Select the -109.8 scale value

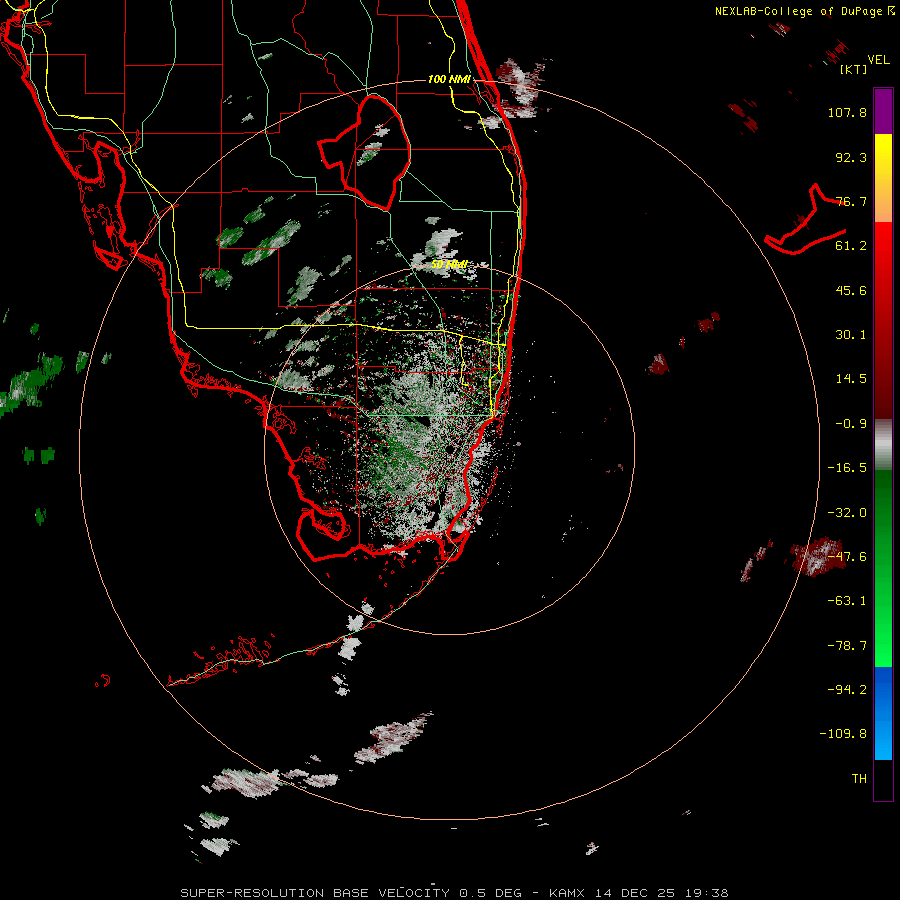843,734
